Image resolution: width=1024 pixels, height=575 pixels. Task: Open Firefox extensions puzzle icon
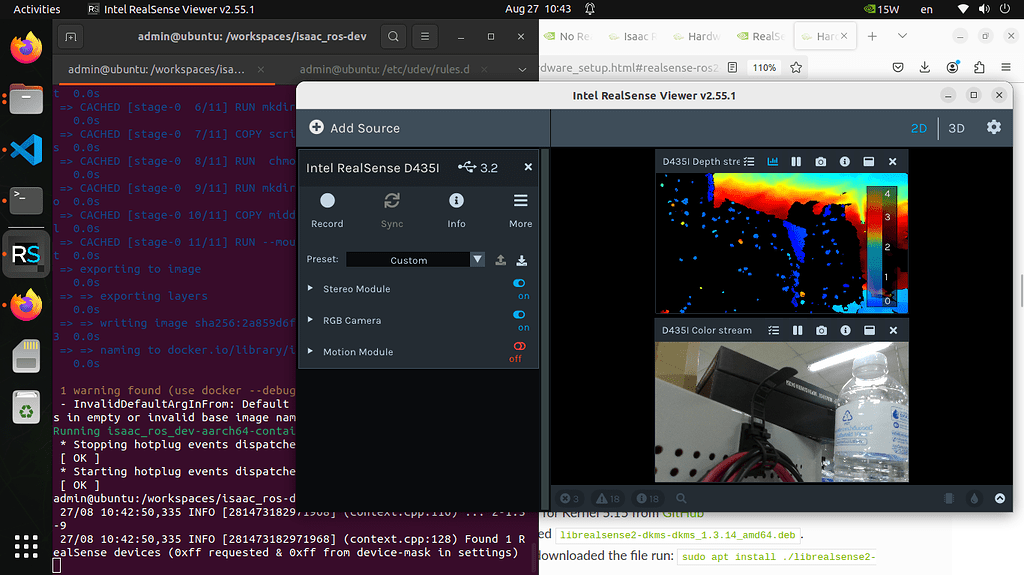point(979,67)
